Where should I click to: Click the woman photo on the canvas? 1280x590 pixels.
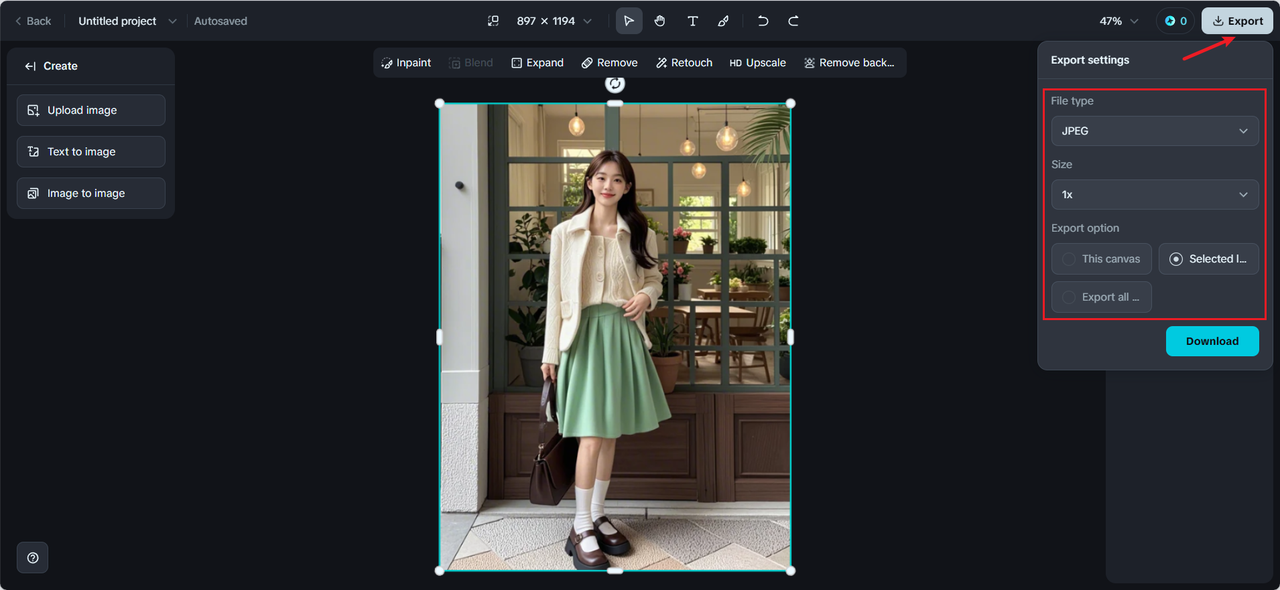click(615, 337)
